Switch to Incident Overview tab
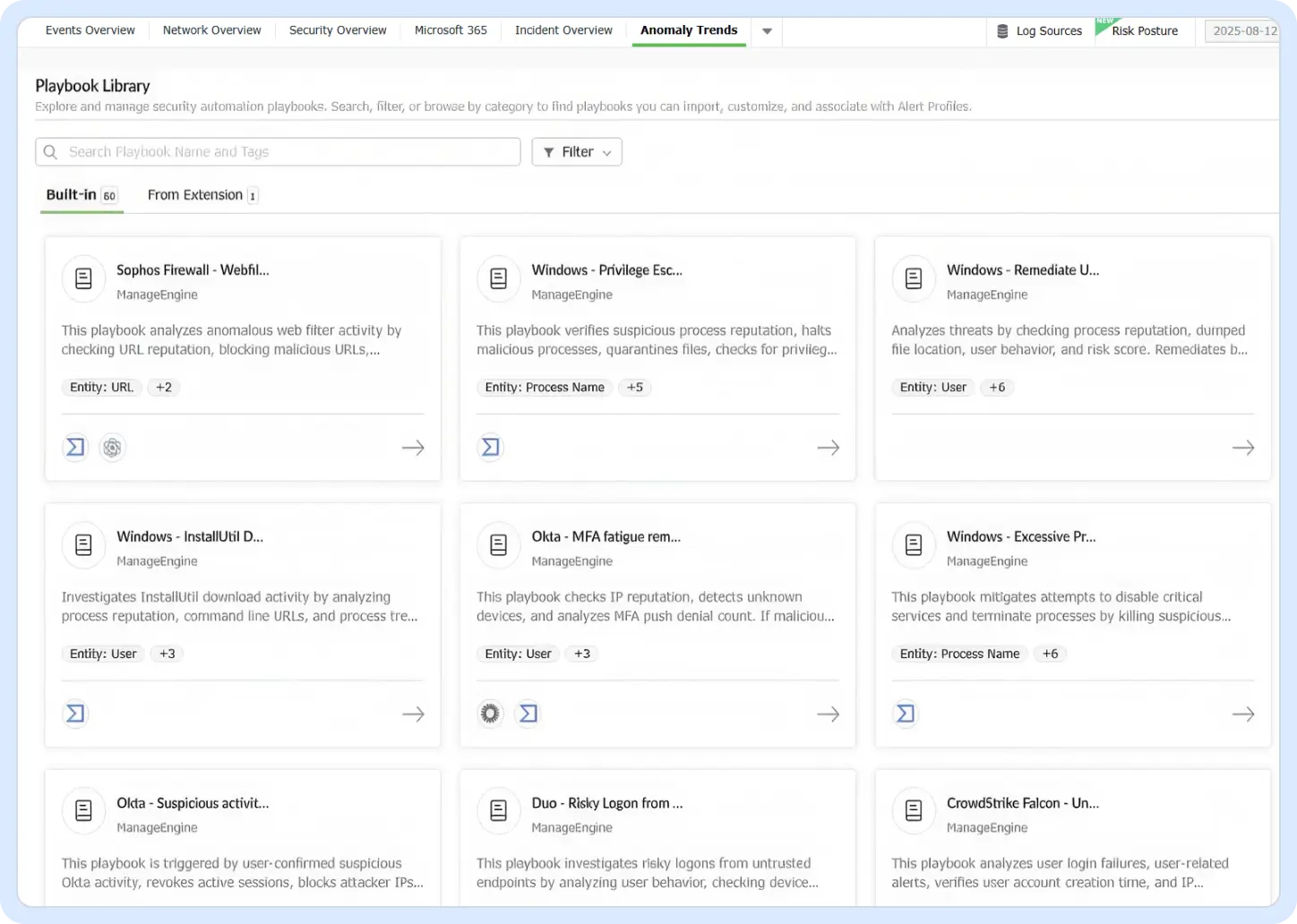The height and width of the screenshot is (924, 1297). [563, 30]
